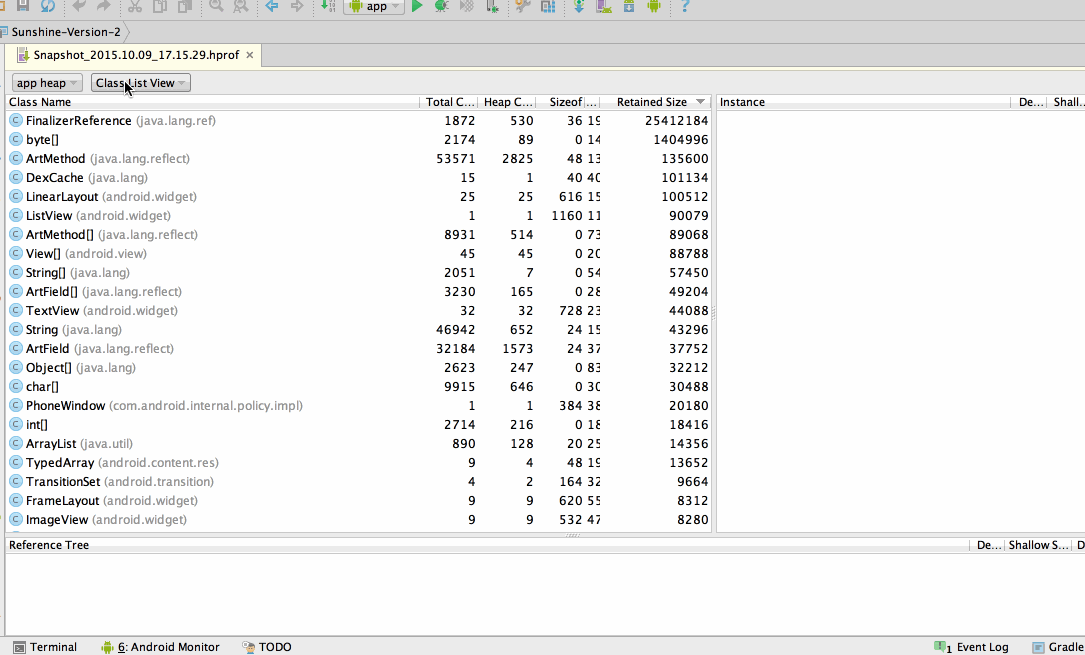Select the Snapshot_2015.10.09_17.15.29.hprof tab
This screenshot has width=1085, height=655.
135,55
